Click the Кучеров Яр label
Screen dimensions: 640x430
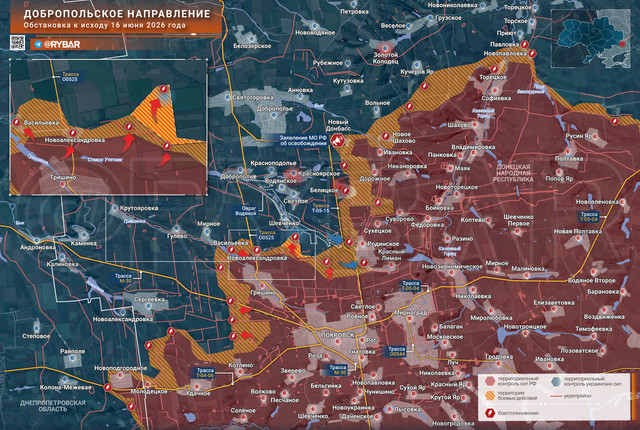[417, 72]
